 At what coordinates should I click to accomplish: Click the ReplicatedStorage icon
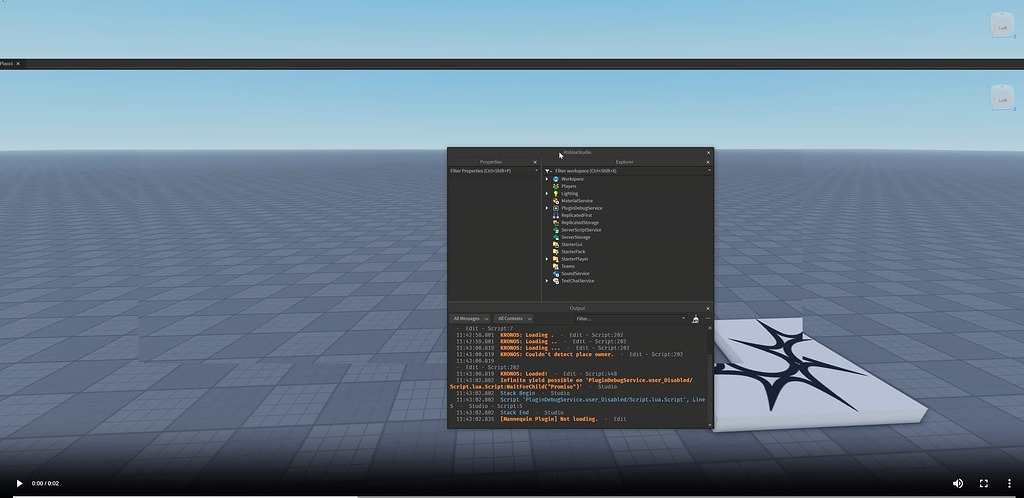(x=556, y=223)
